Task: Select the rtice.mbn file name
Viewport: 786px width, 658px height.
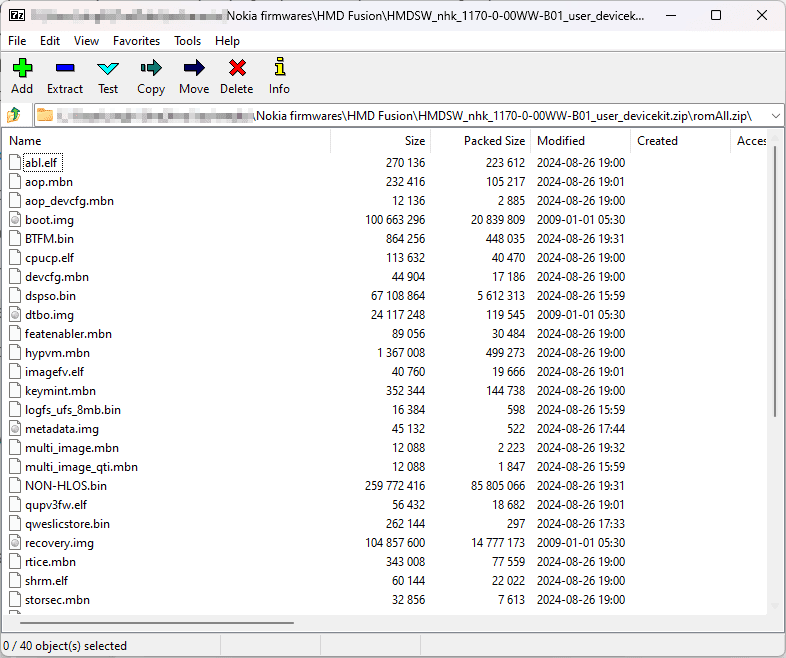Action: click(x=50, y=562)
